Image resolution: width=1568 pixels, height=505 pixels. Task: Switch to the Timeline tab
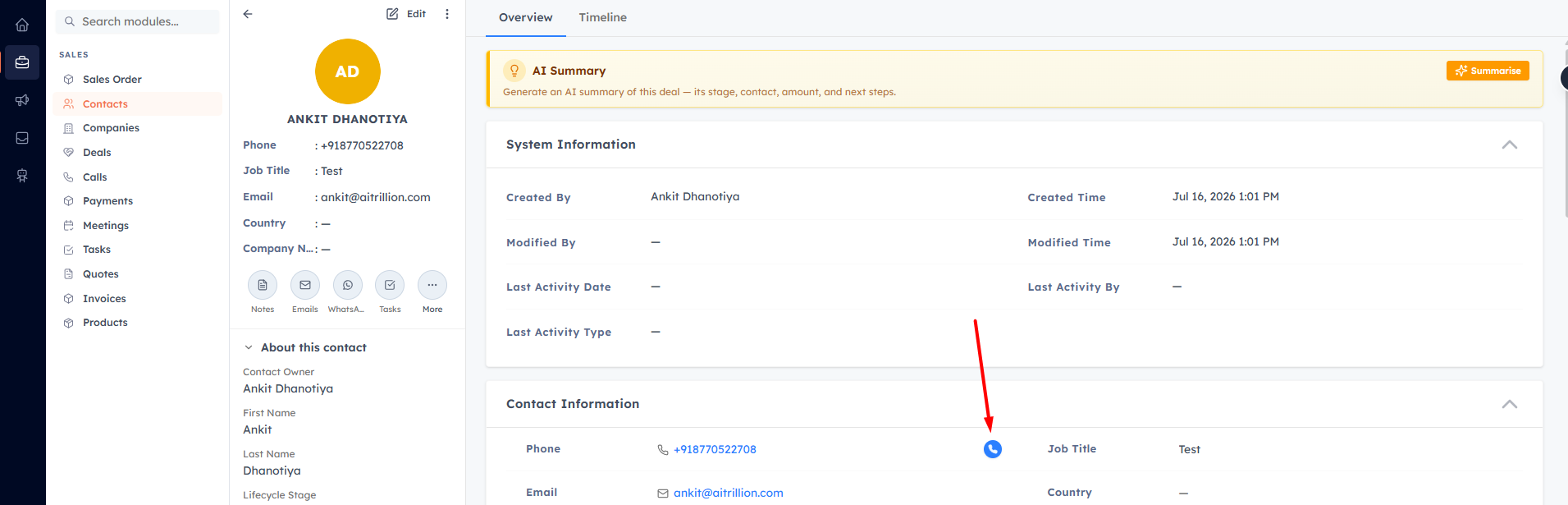pos(602,17)
